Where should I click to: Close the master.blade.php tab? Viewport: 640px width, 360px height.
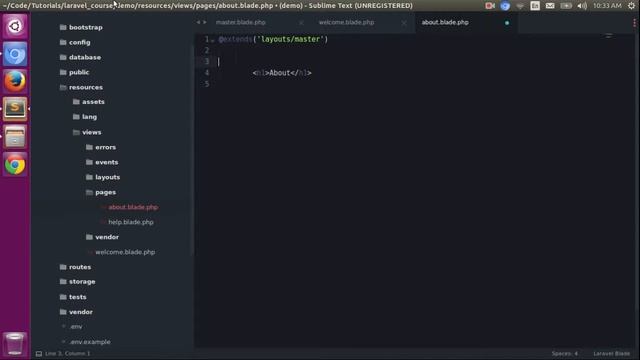pos(301,23)
